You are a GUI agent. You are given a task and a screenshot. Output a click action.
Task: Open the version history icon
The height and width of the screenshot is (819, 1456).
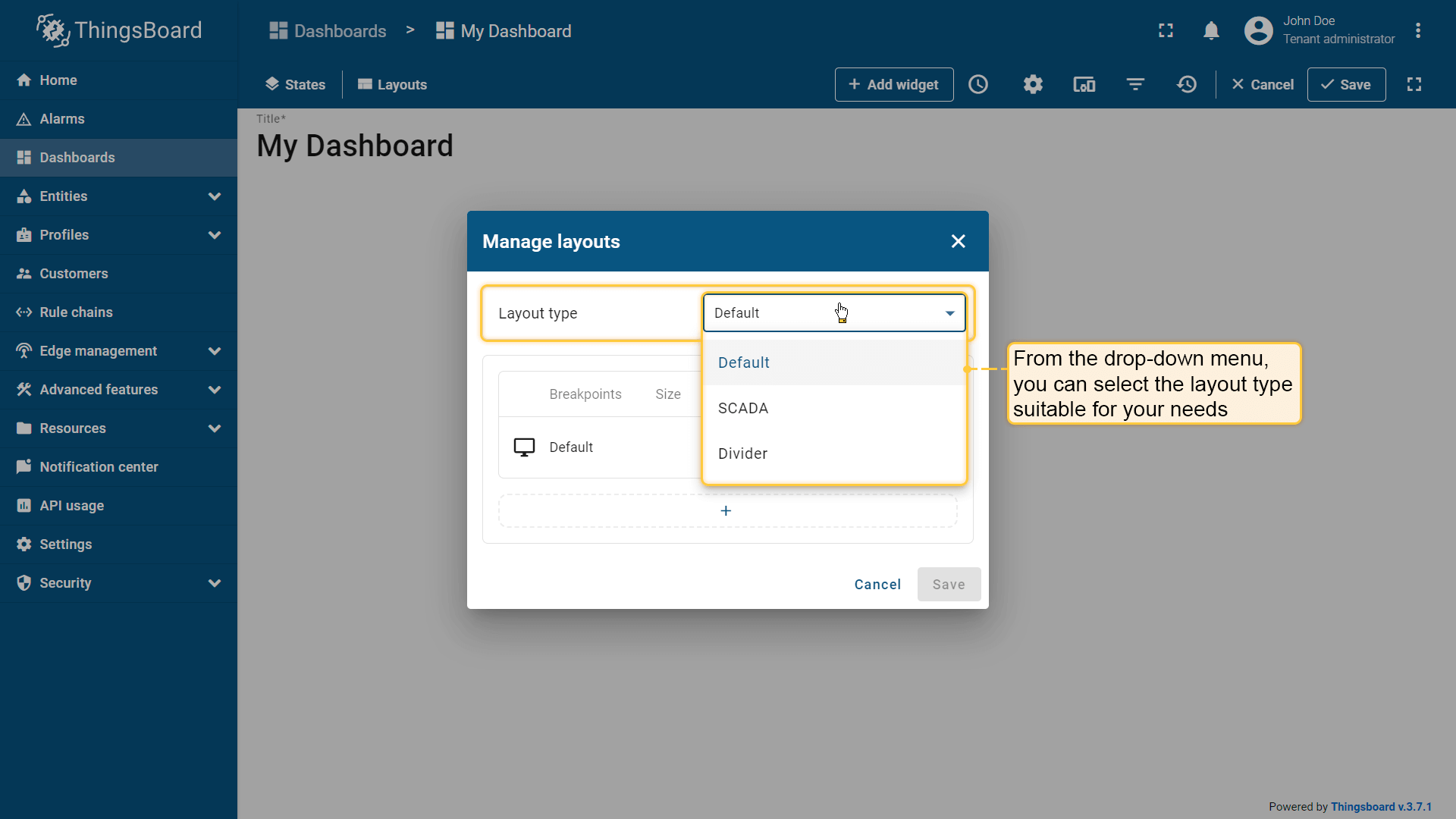coord(1187,84)
